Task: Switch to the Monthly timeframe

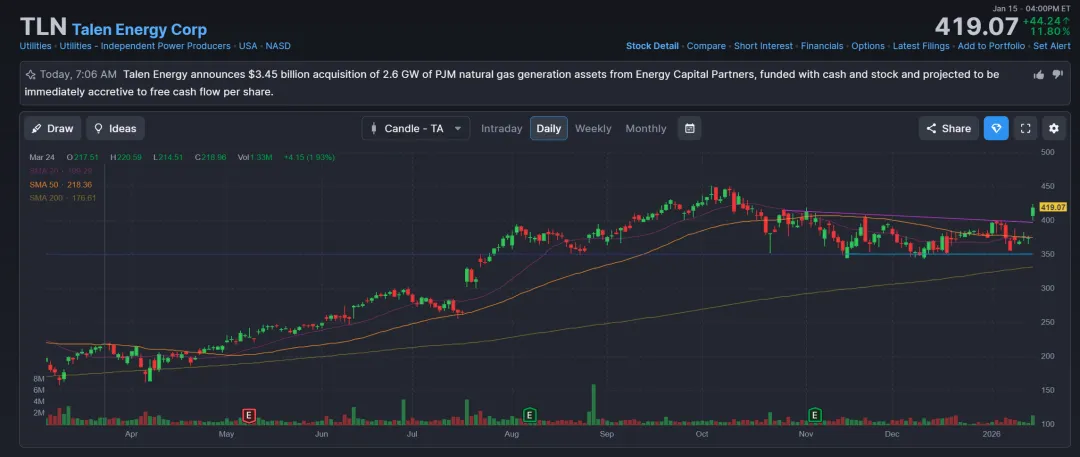Action: (646, 128)
